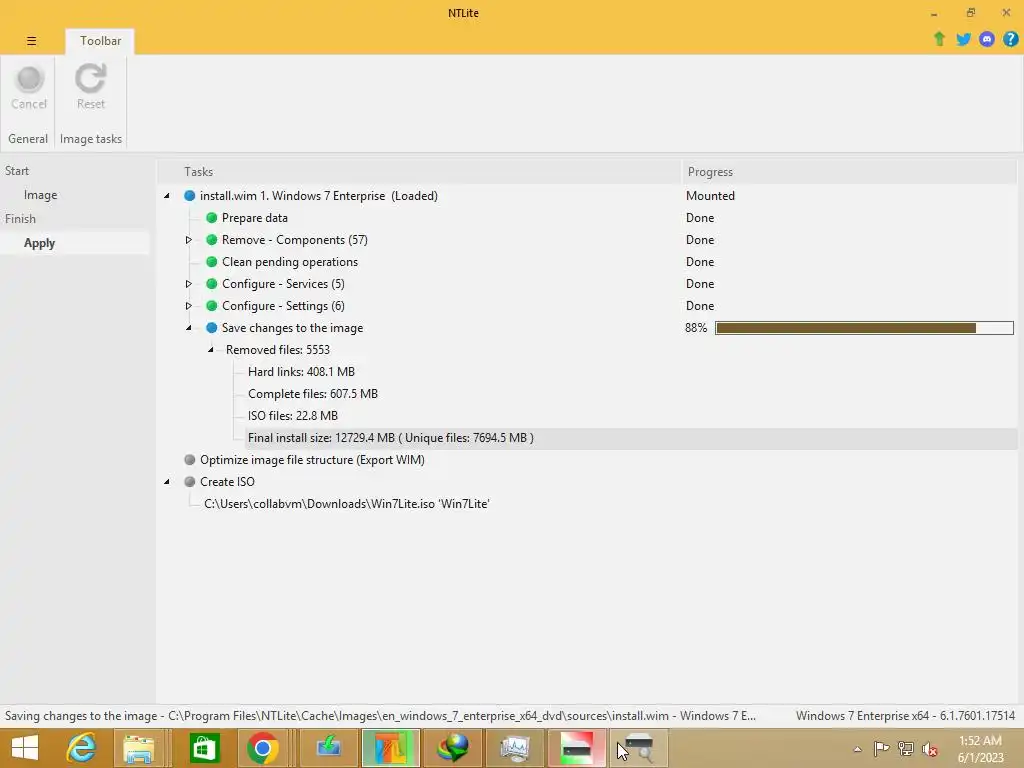Image resolution: width=1024 pixels, height=768 pixels.
Task: Click green dot next to Configure - Settings
Action: point(212,306)
